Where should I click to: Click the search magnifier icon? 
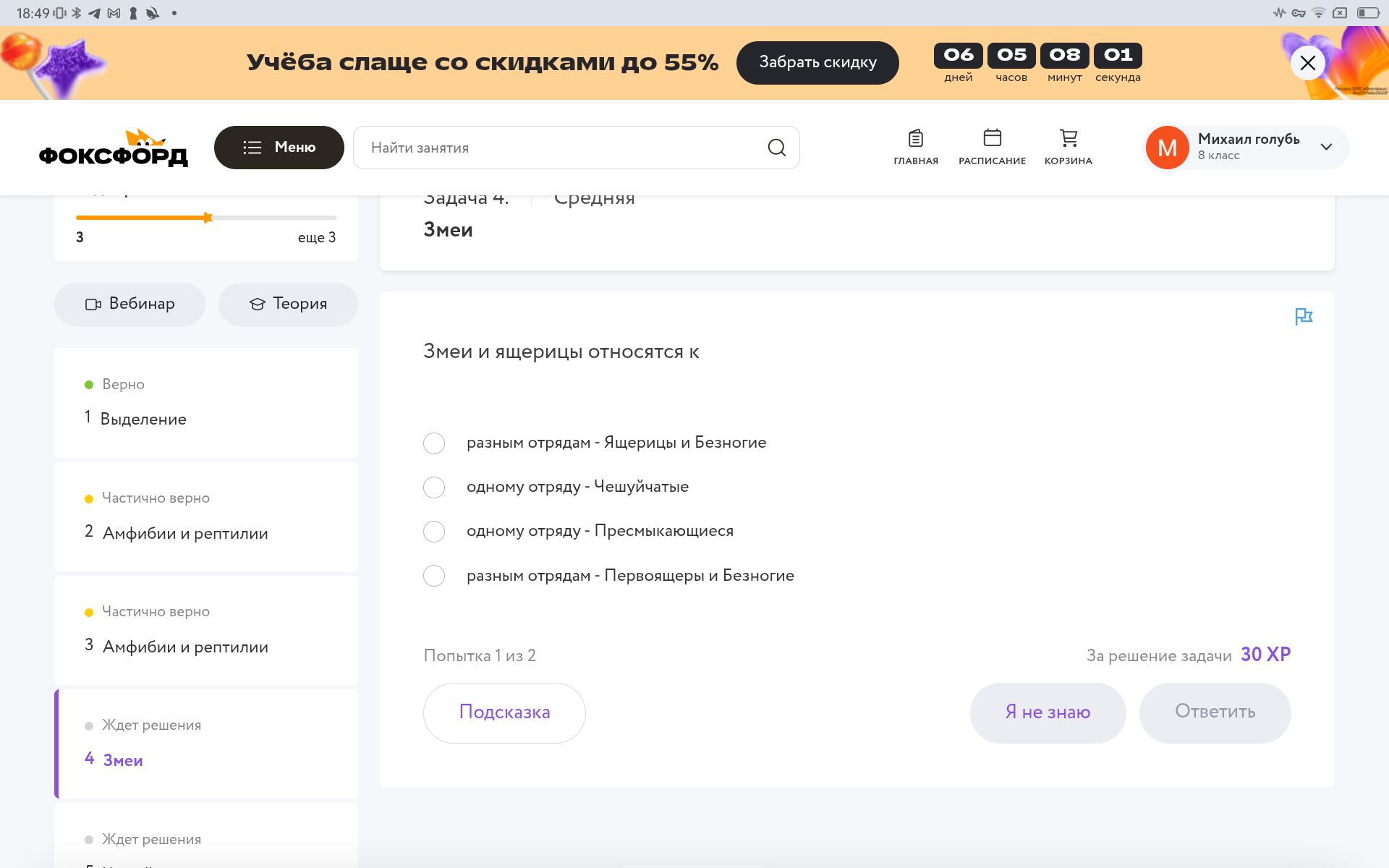pyautogui.click(x=776, y=148)
